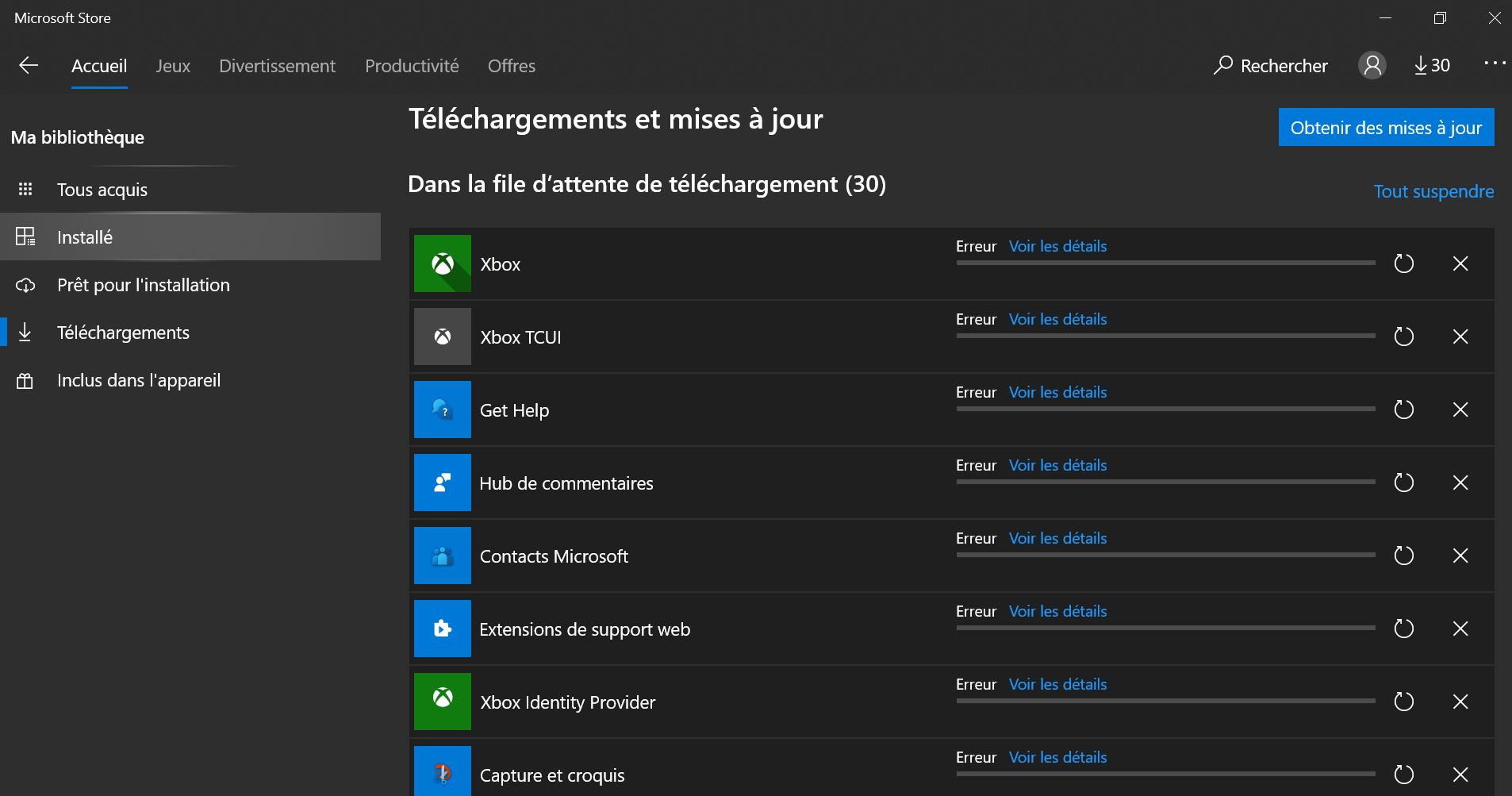1512x796 pixels.
Task: Restore down the Microsoft Store window
Action: [1440, 17]
